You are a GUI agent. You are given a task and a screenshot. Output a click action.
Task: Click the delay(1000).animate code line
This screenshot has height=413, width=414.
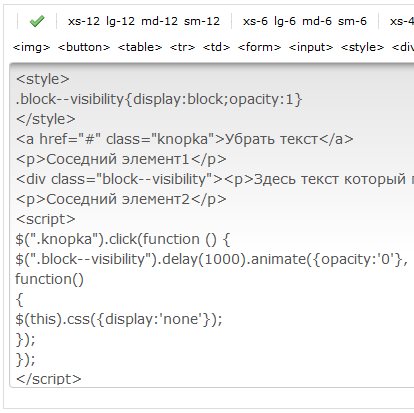(211, 259)
